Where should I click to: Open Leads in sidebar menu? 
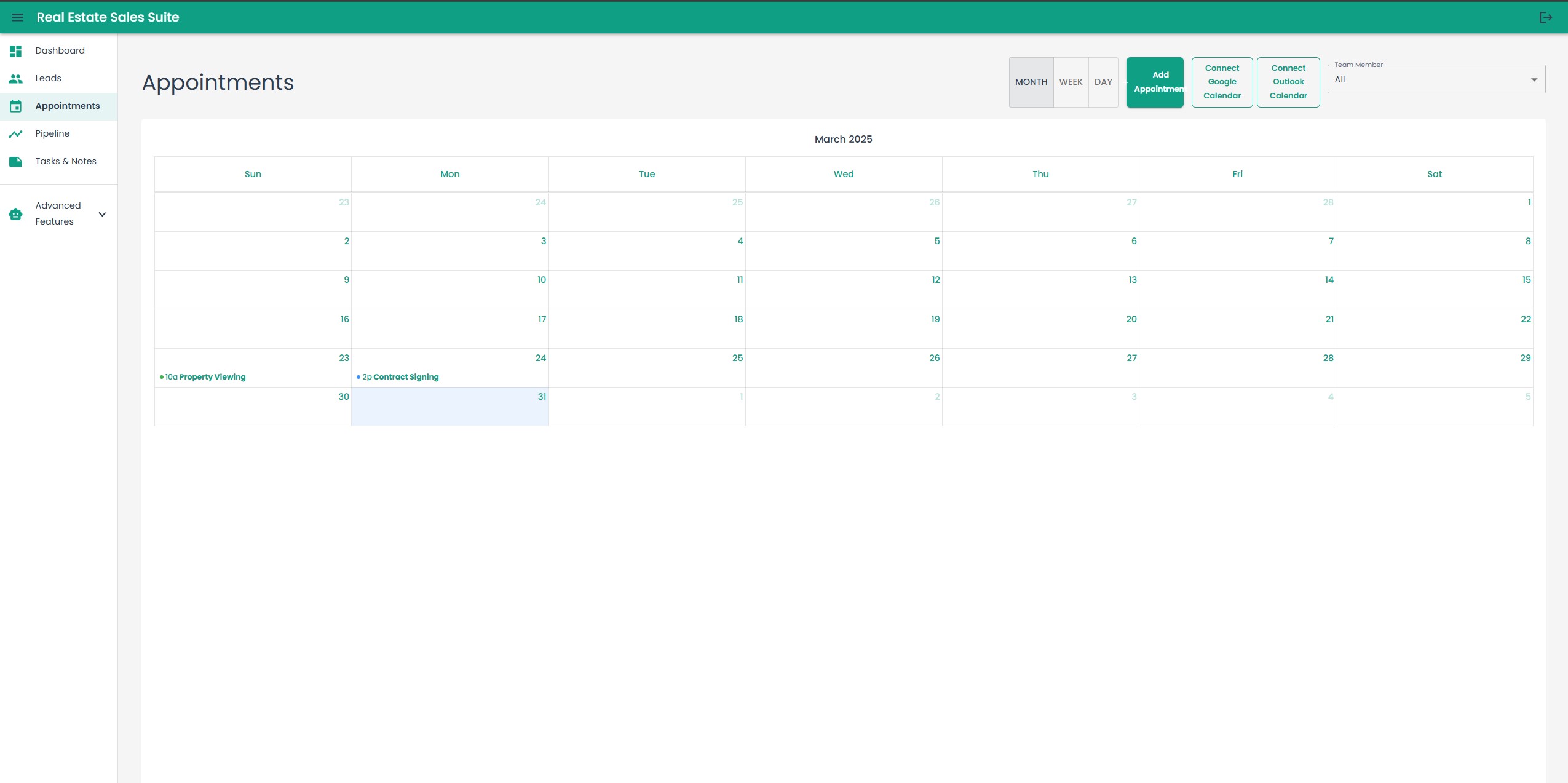pos(48,78)
